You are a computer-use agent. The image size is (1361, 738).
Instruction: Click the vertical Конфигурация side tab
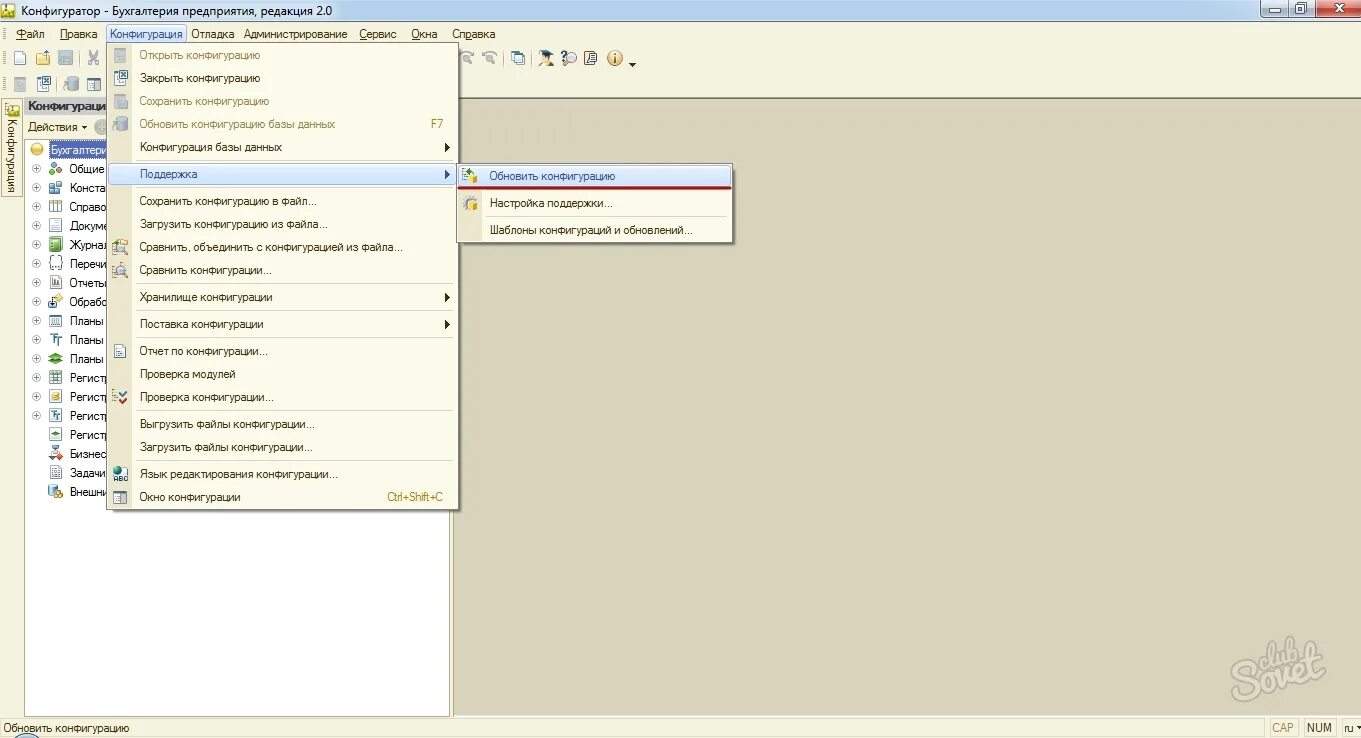11,148
